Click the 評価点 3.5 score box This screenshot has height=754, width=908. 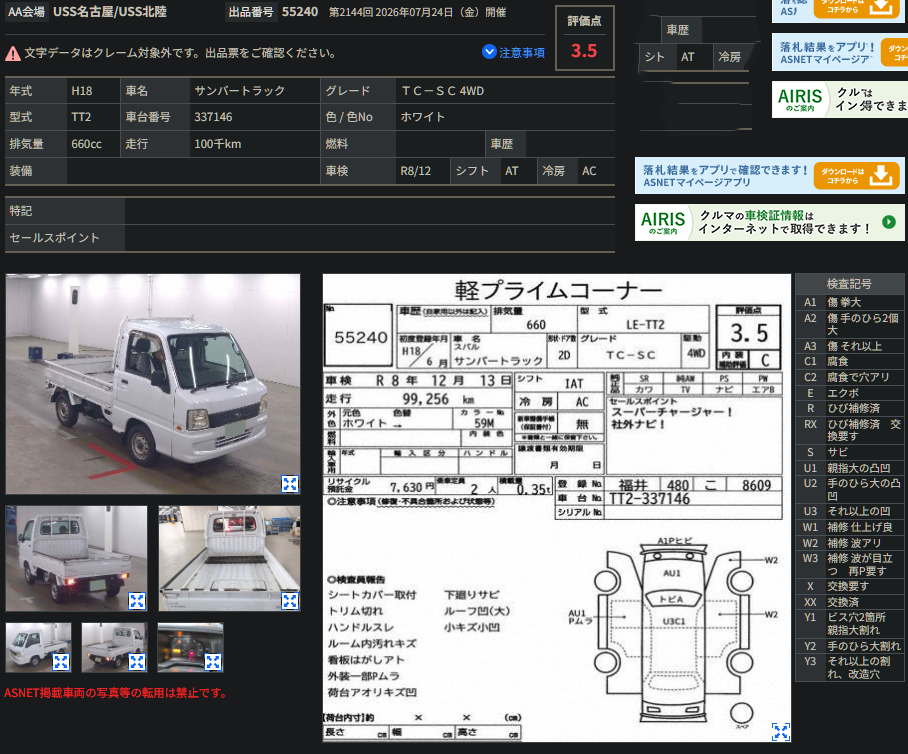pyautogui.click(x=584, y=38)
